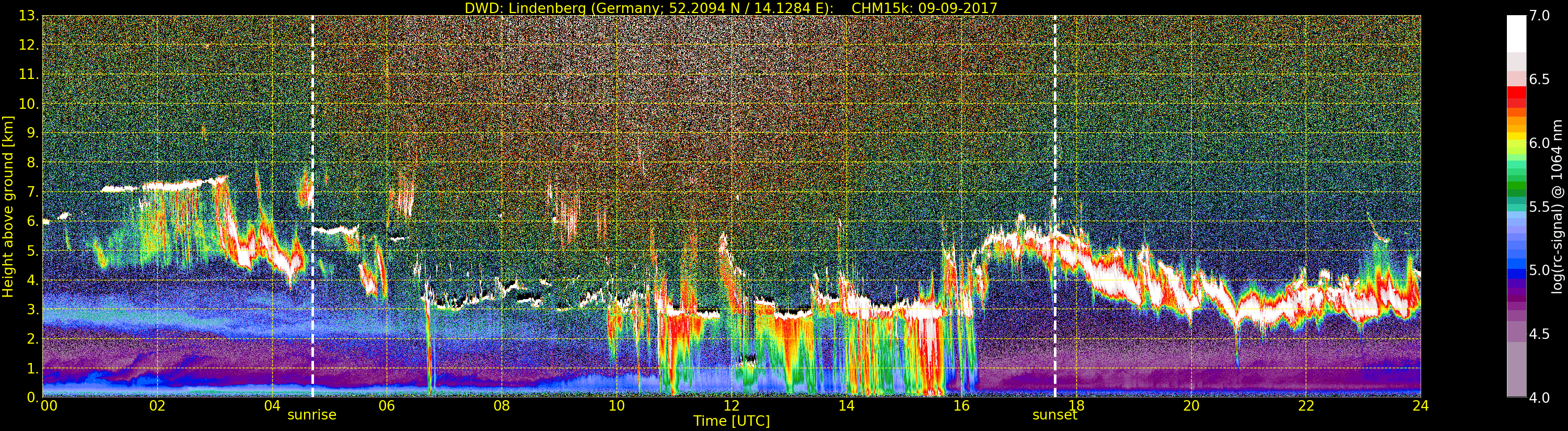Click the plot title "DWD: Lindenberg (Germany; 52.2094 N / 14.1284 E)"

point(649,8)
